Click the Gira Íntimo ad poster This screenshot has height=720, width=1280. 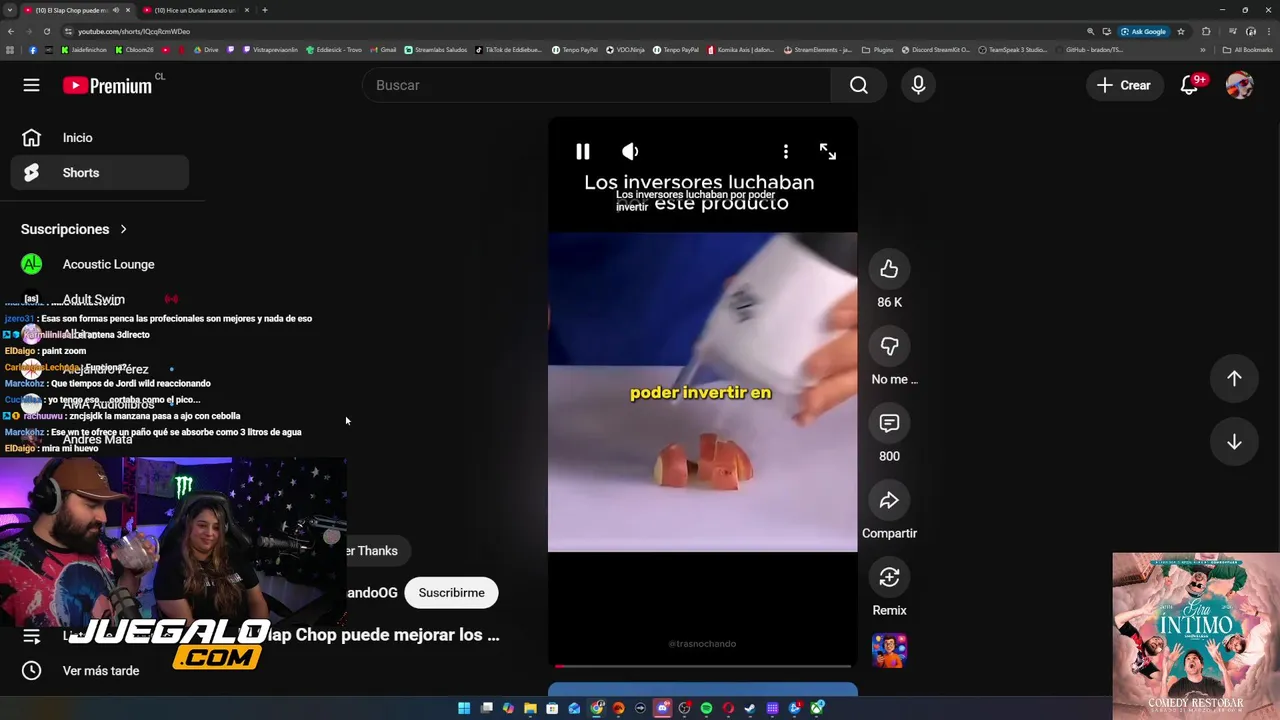[1196, 636]
